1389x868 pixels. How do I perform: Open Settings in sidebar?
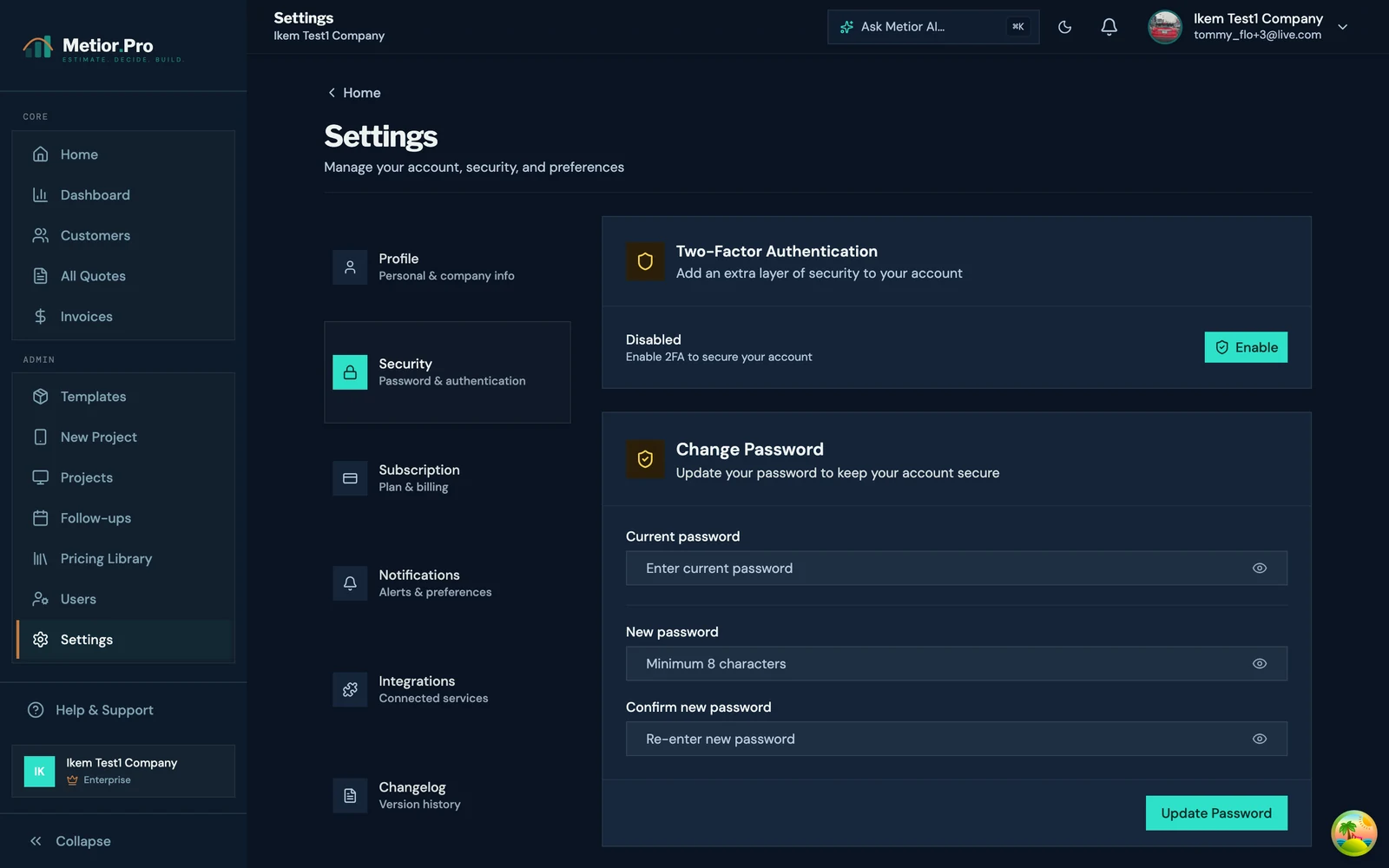pos(124,640)
